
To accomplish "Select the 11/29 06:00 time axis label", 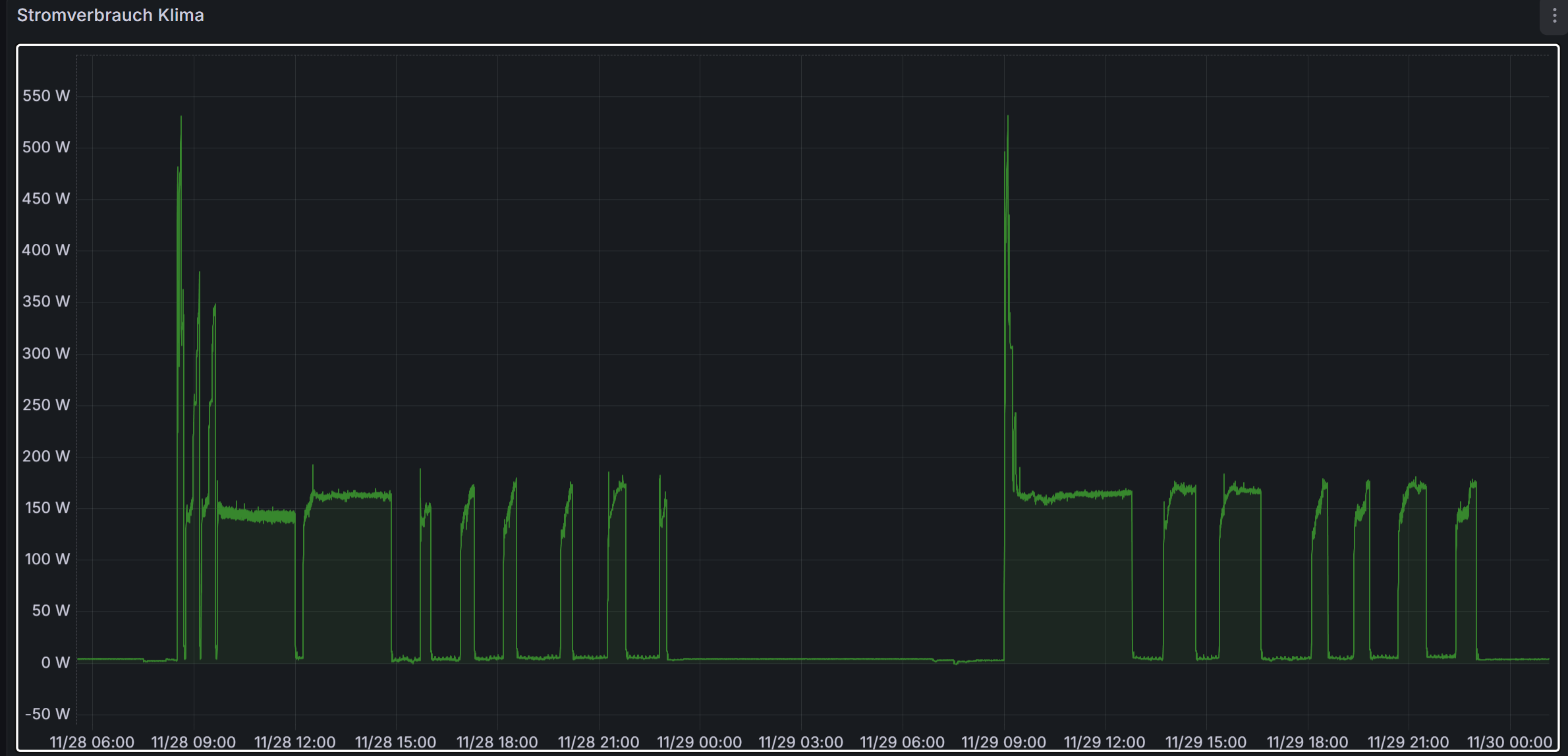I will (902, 742).
